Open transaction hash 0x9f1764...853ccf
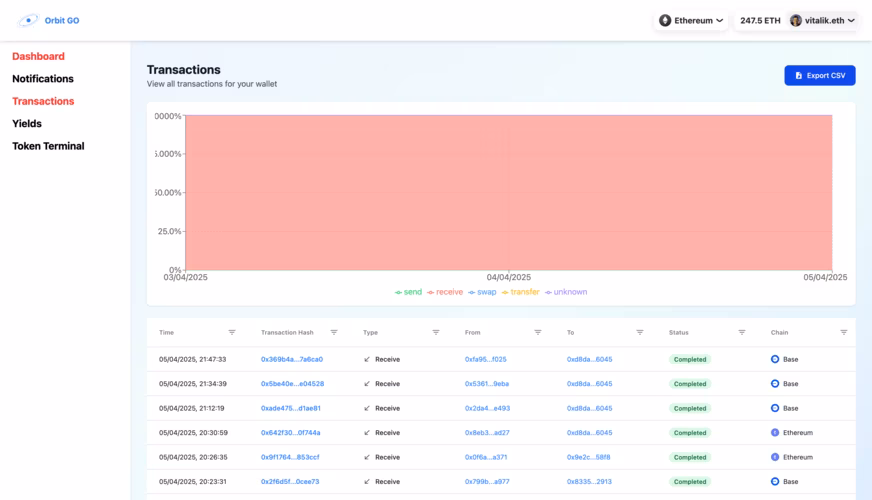 tap(290, 457)
